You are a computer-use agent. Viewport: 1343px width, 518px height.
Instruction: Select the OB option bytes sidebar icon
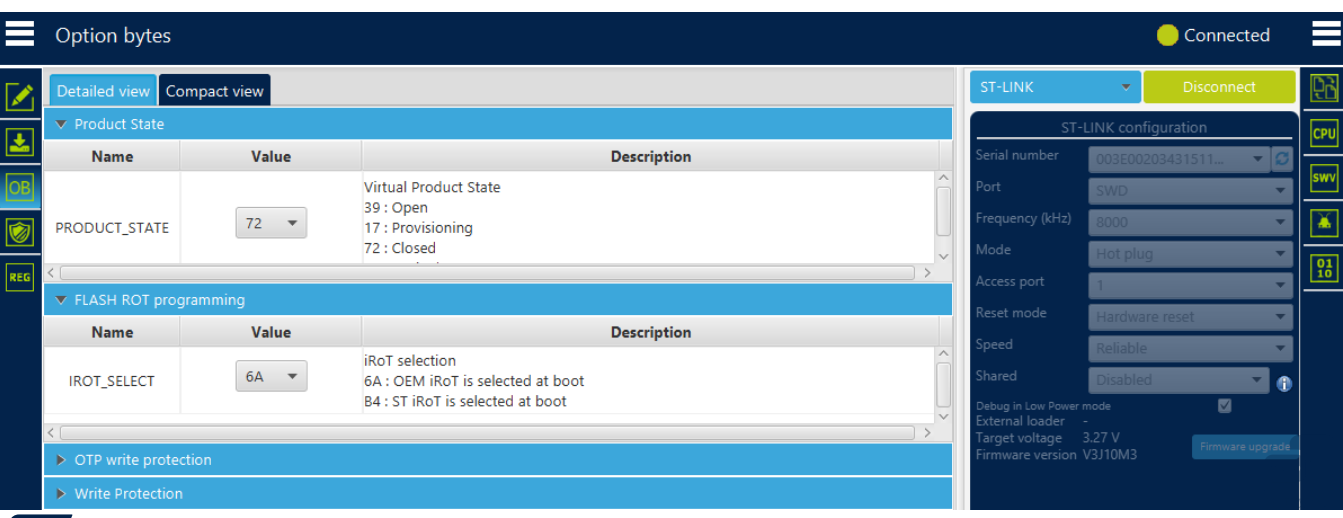(x=20, y=187)
